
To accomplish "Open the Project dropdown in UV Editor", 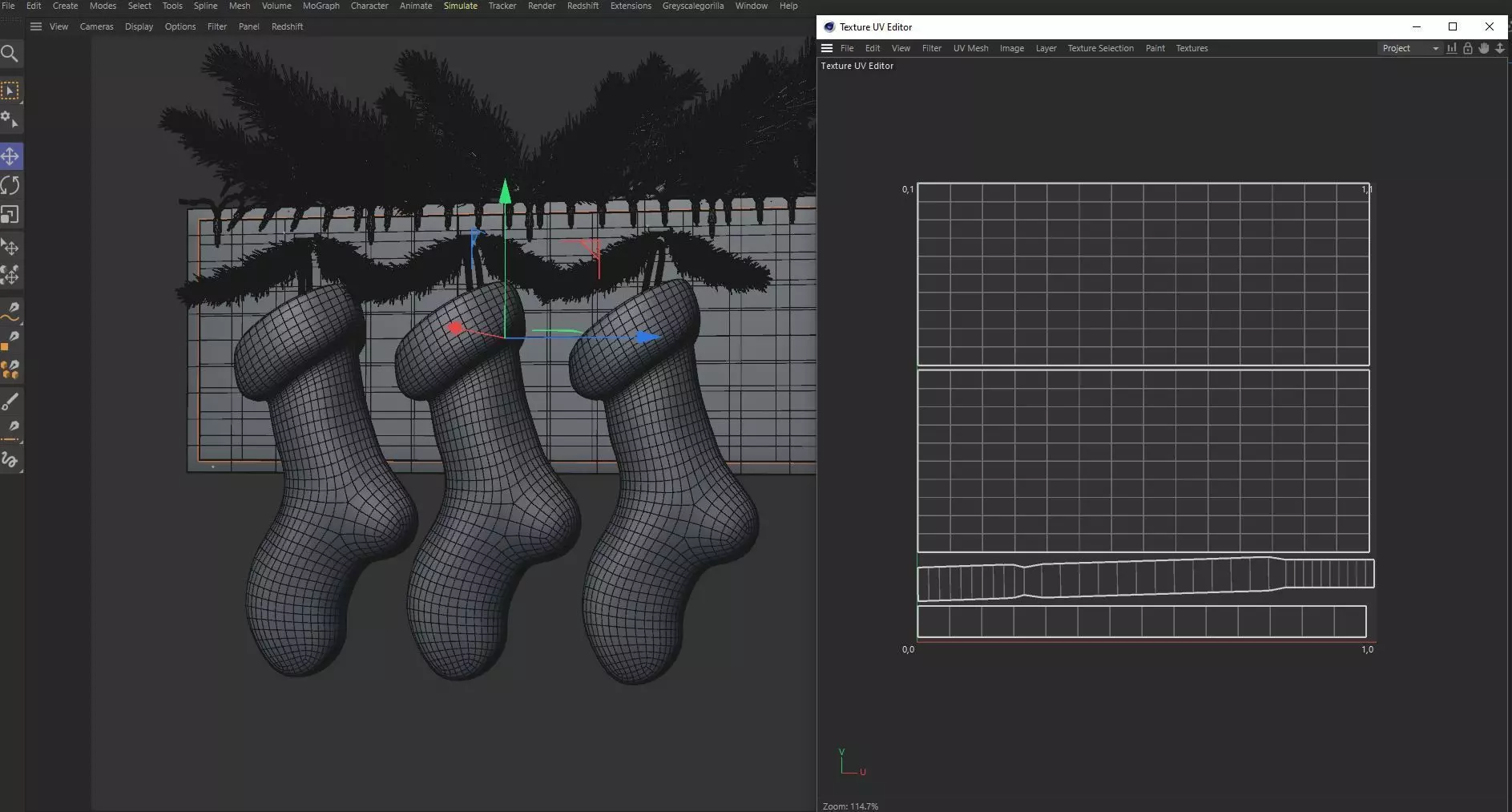I will 1409,48.
